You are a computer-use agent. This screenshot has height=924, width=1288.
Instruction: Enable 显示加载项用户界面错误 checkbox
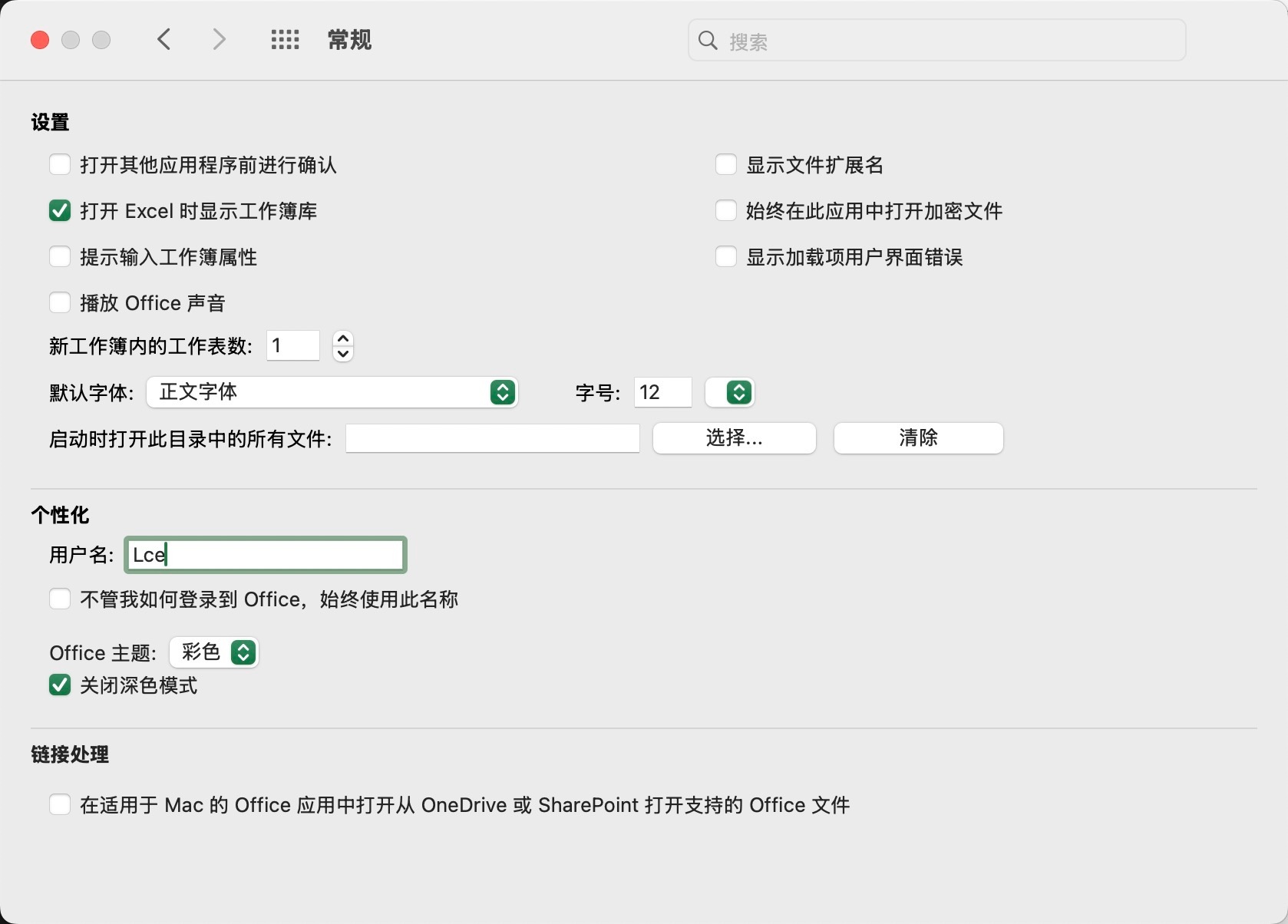pos(726,257)
